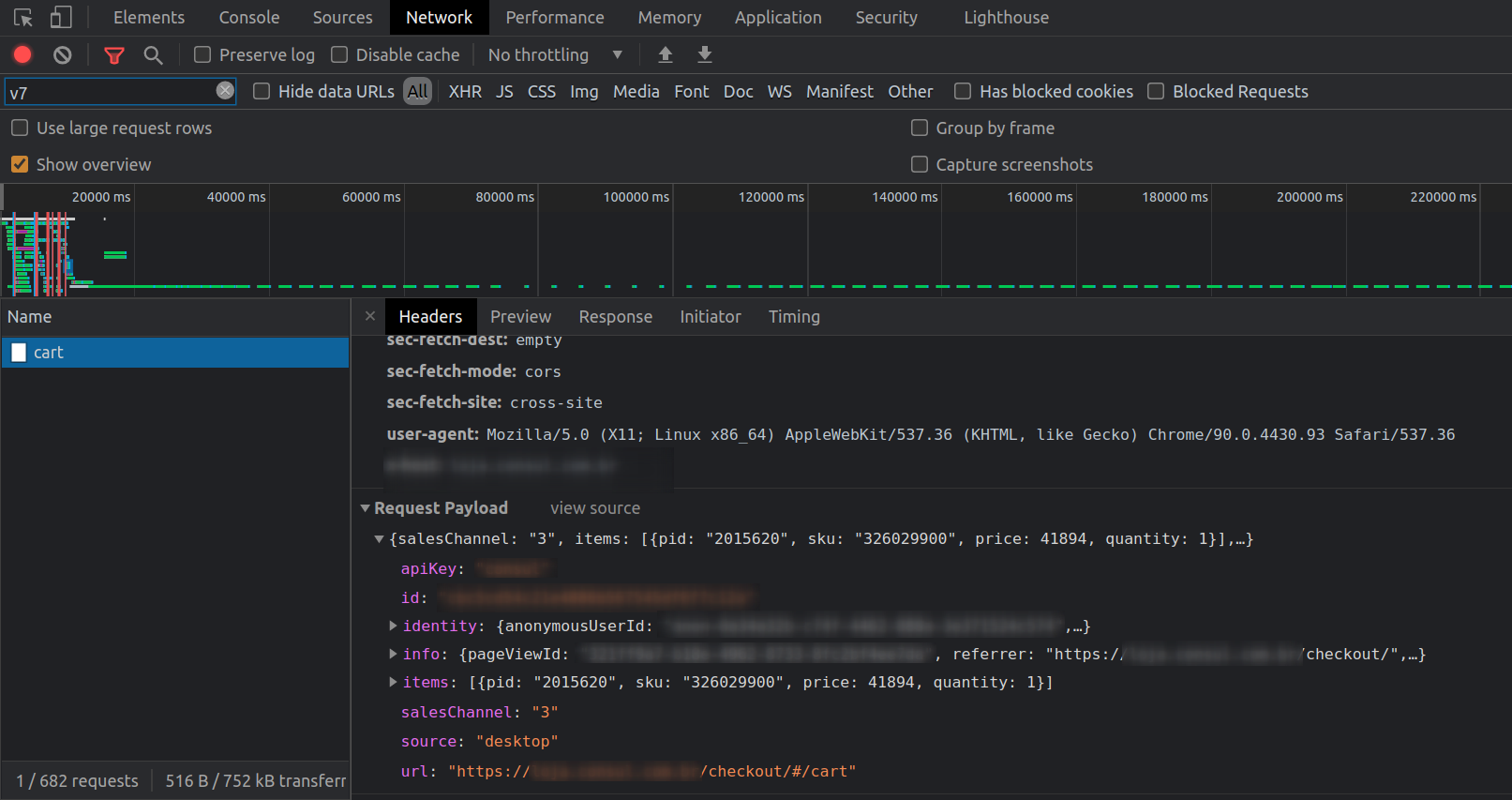Click the cart request file icon
1512x800 pixels.
pyautogui.click(x=19, y=353)
